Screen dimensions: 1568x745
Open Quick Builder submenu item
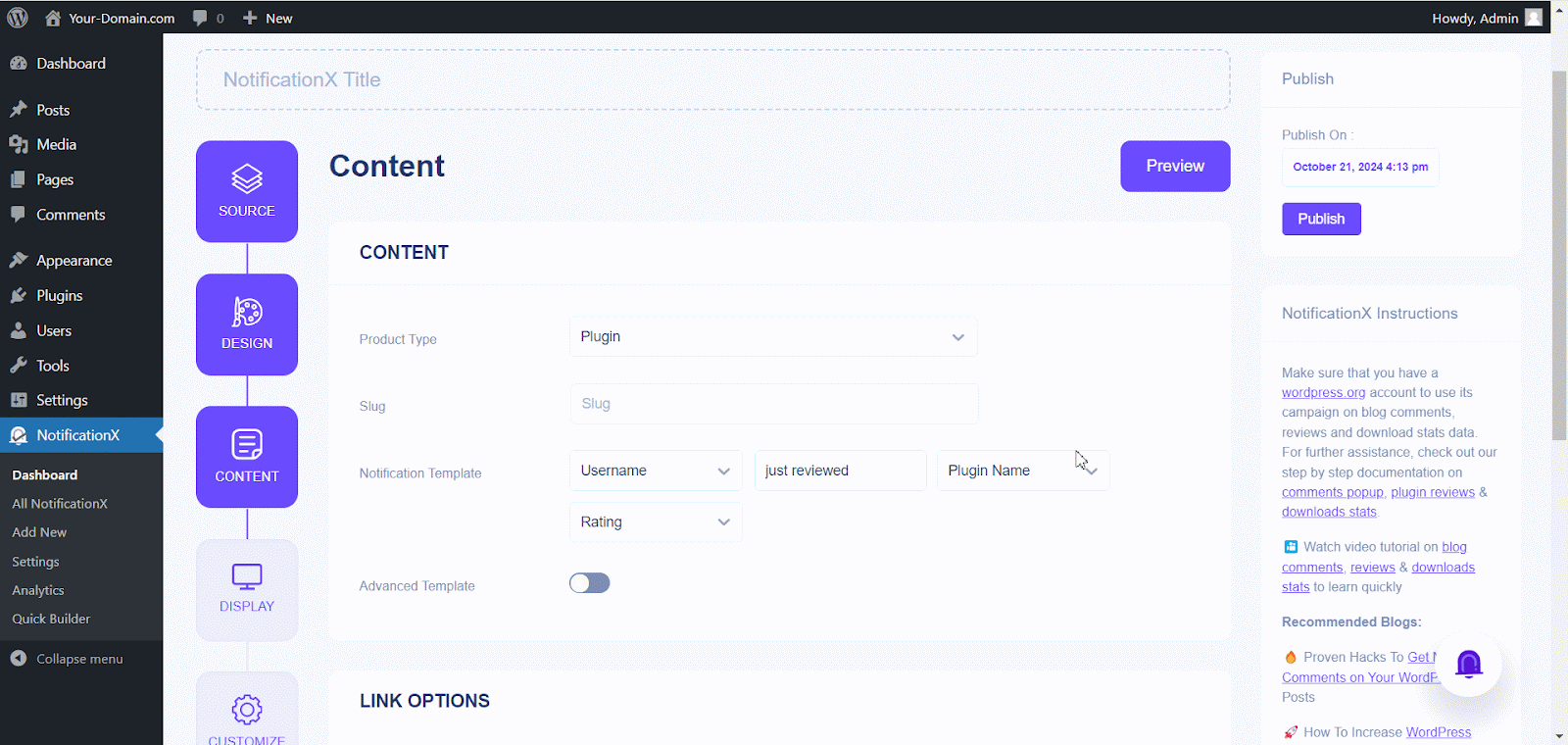click(x=51, y=619)
